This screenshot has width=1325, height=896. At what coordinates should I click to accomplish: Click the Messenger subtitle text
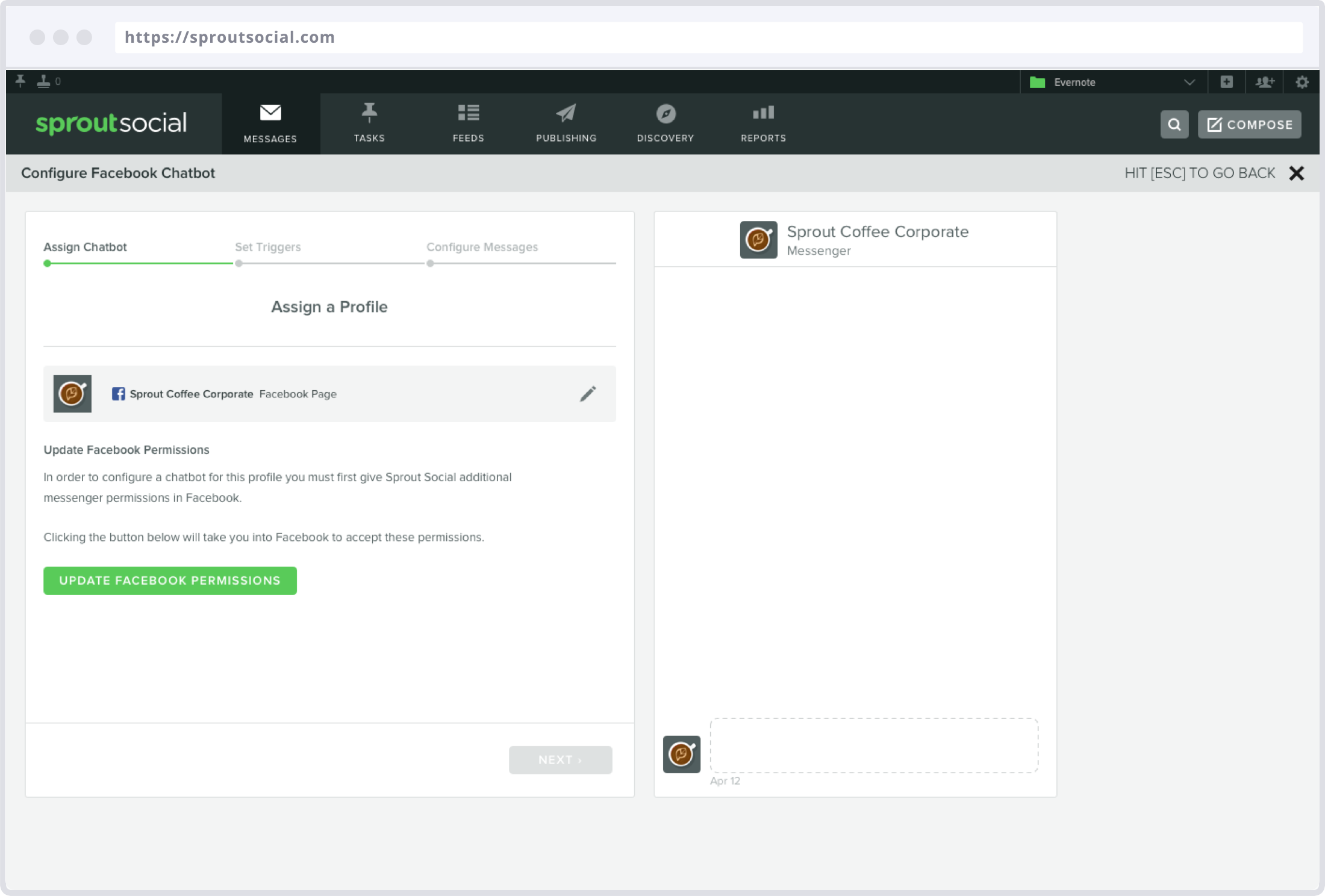818,251
